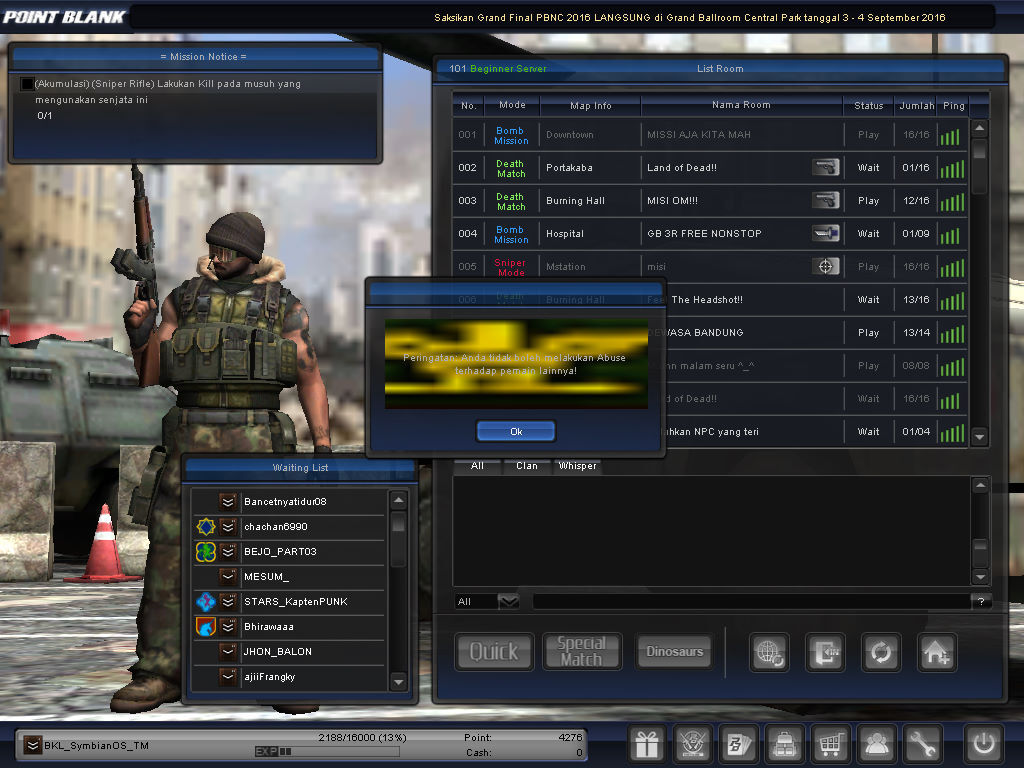1024x768 pixels.
Task: Select room 002 'Land of Dead!!'
Action: click(711, 167)
